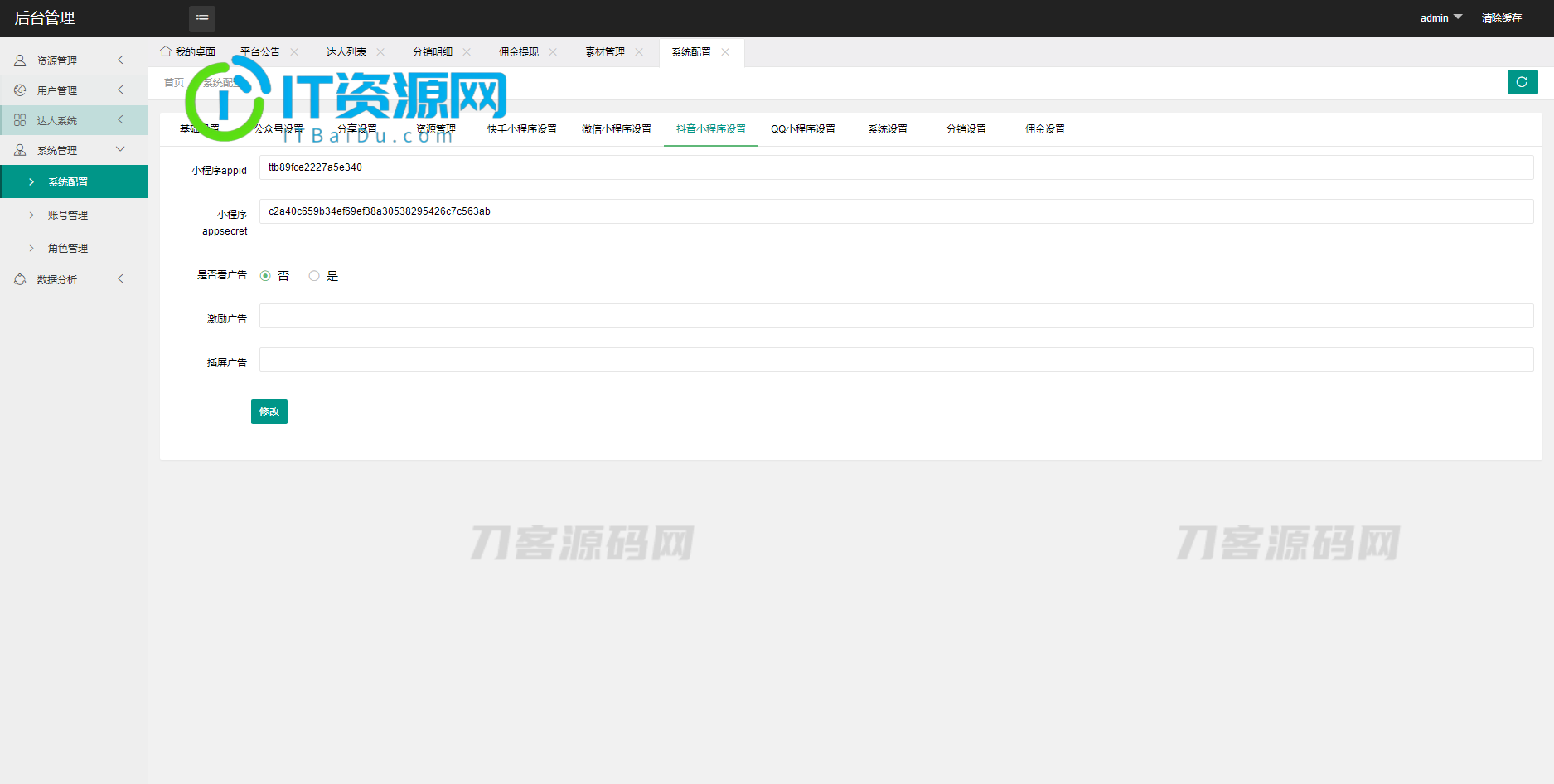
Task: Expand the 达人系统 sidebar menu
Action: pyautogui.click(x=74, y=120)
